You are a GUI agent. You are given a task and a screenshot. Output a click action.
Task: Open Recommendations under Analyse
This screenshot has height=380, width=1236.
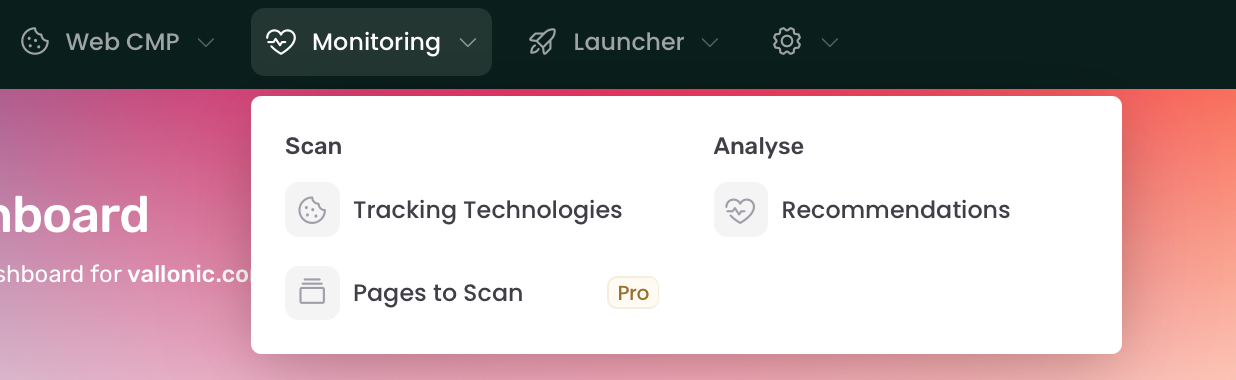coord(896,210)
